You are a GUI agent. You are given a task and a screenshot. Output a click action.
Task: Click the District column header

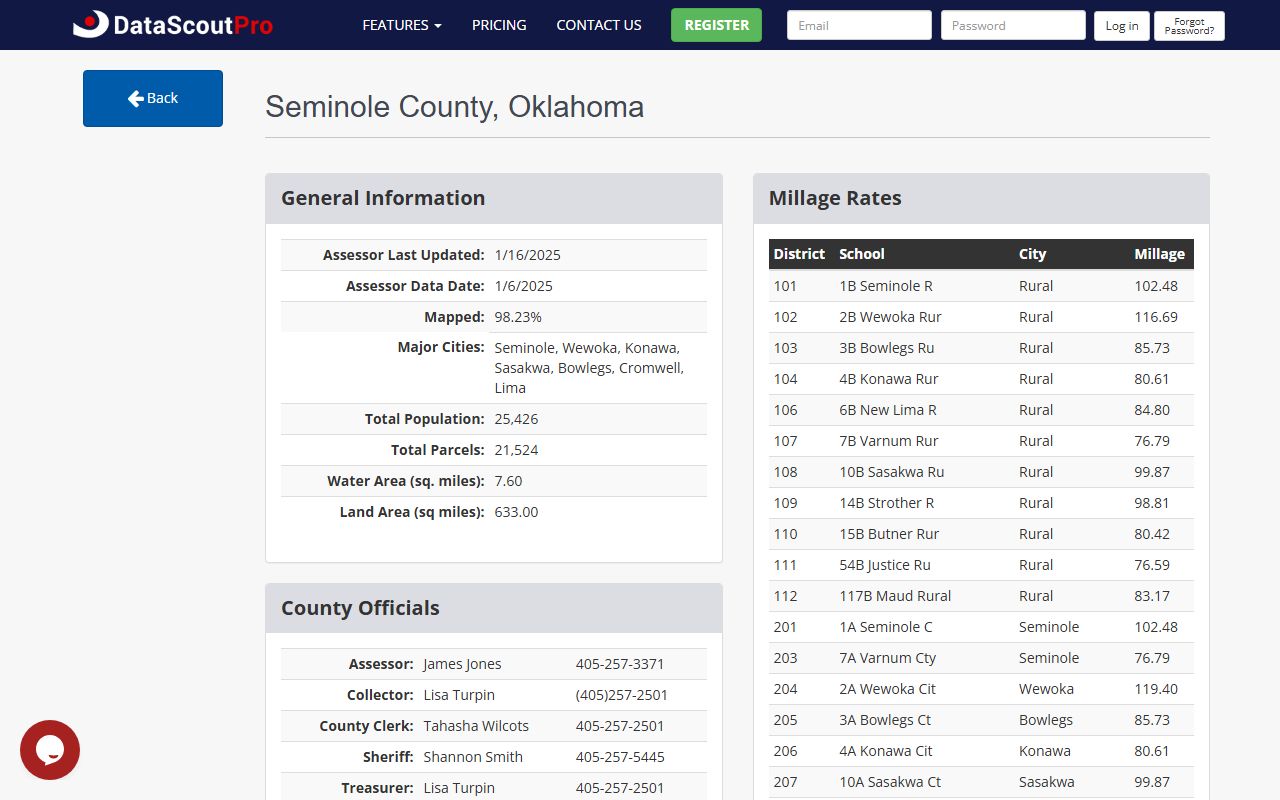pyautogui.click(x=799, y=254)
